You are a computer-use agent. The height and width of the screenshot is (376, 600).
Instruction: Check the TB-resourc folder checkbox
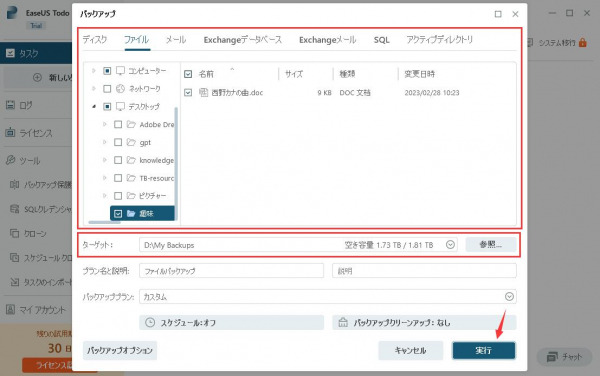click(x=118, y=178)
